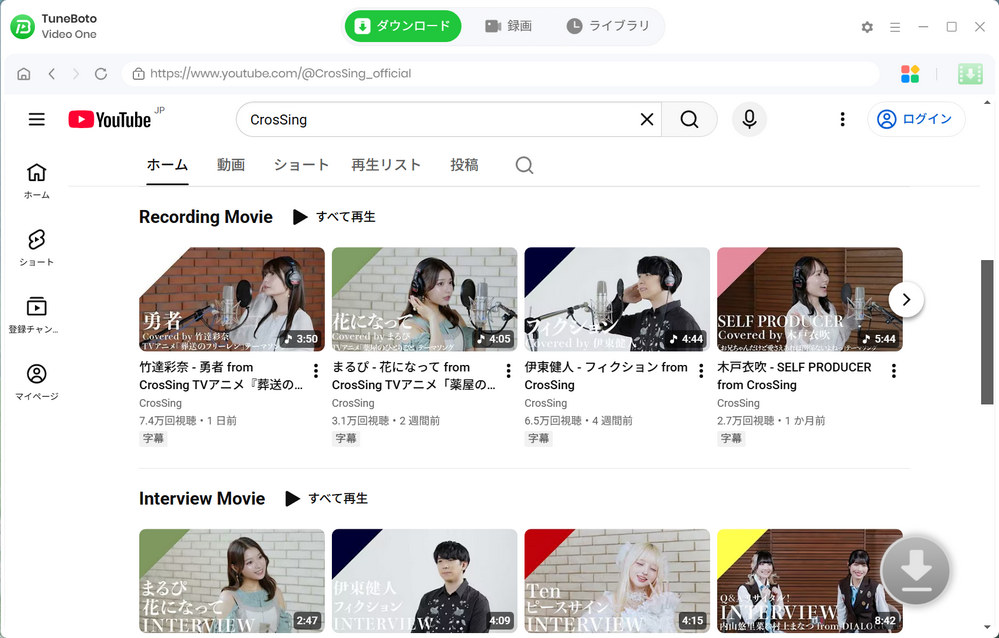Play all Recording Movie videos
The width and height of the screenshot is (999, 638).
click(x=334, y=217)
